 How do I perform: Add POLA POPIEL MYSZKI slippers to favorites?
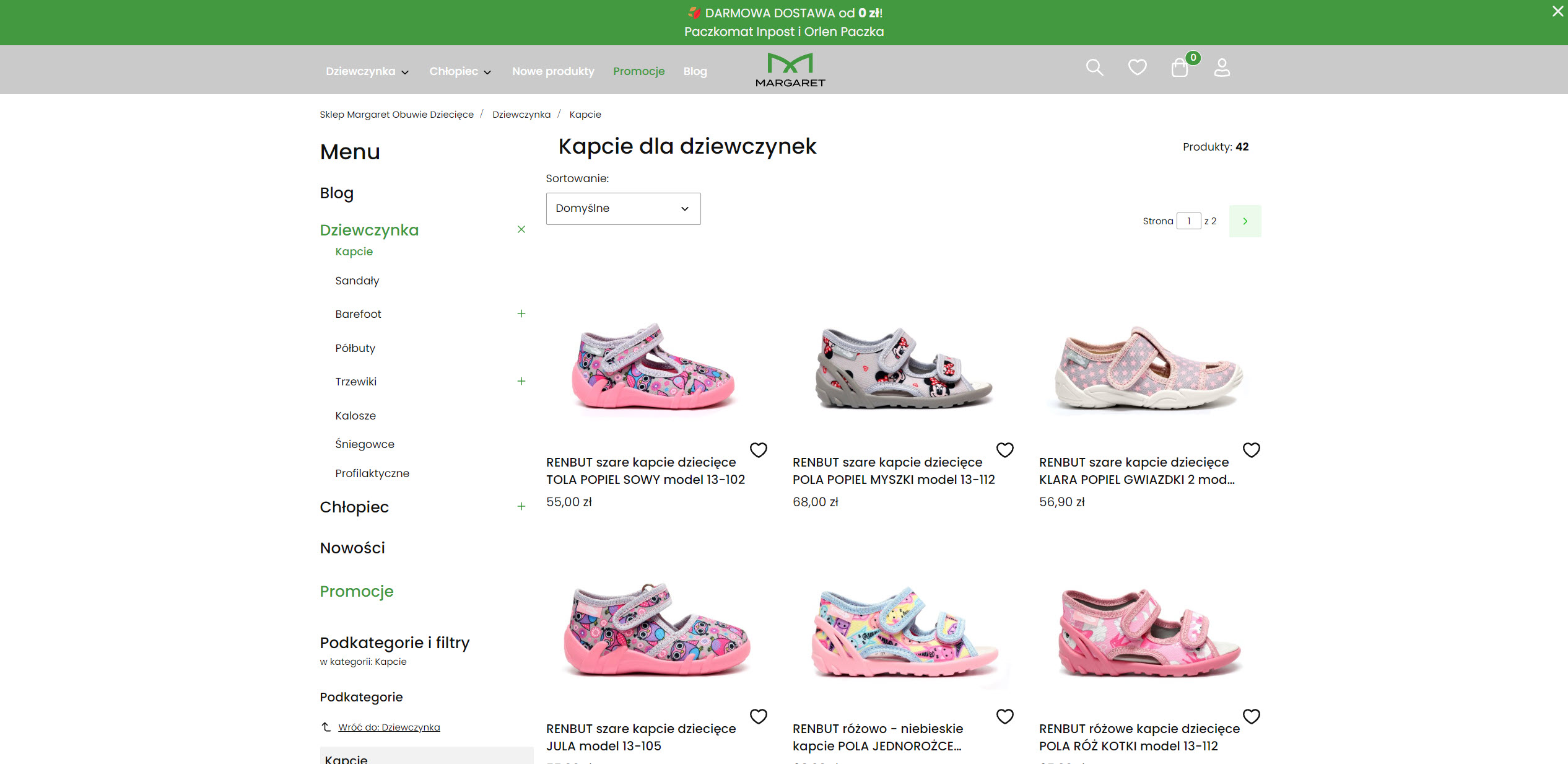point(1005,450)
